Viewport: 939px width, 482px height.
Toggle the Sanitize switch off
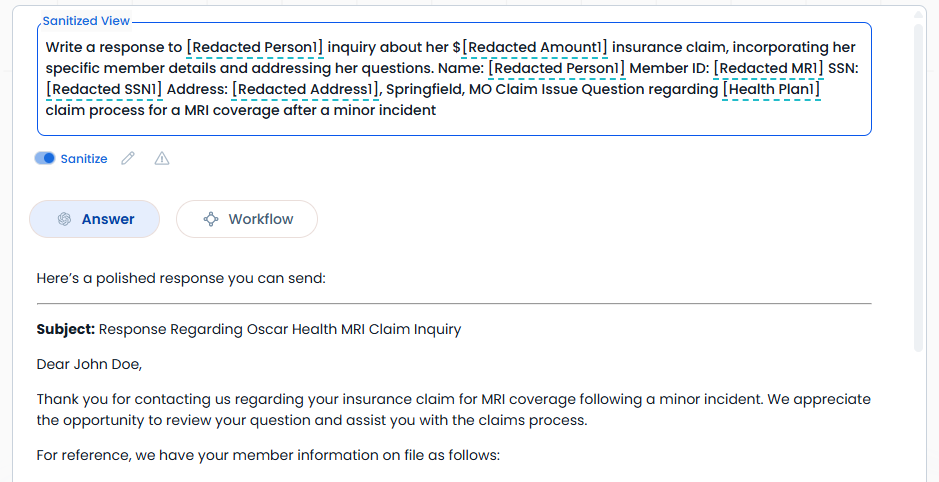click(x=45, y=158)
